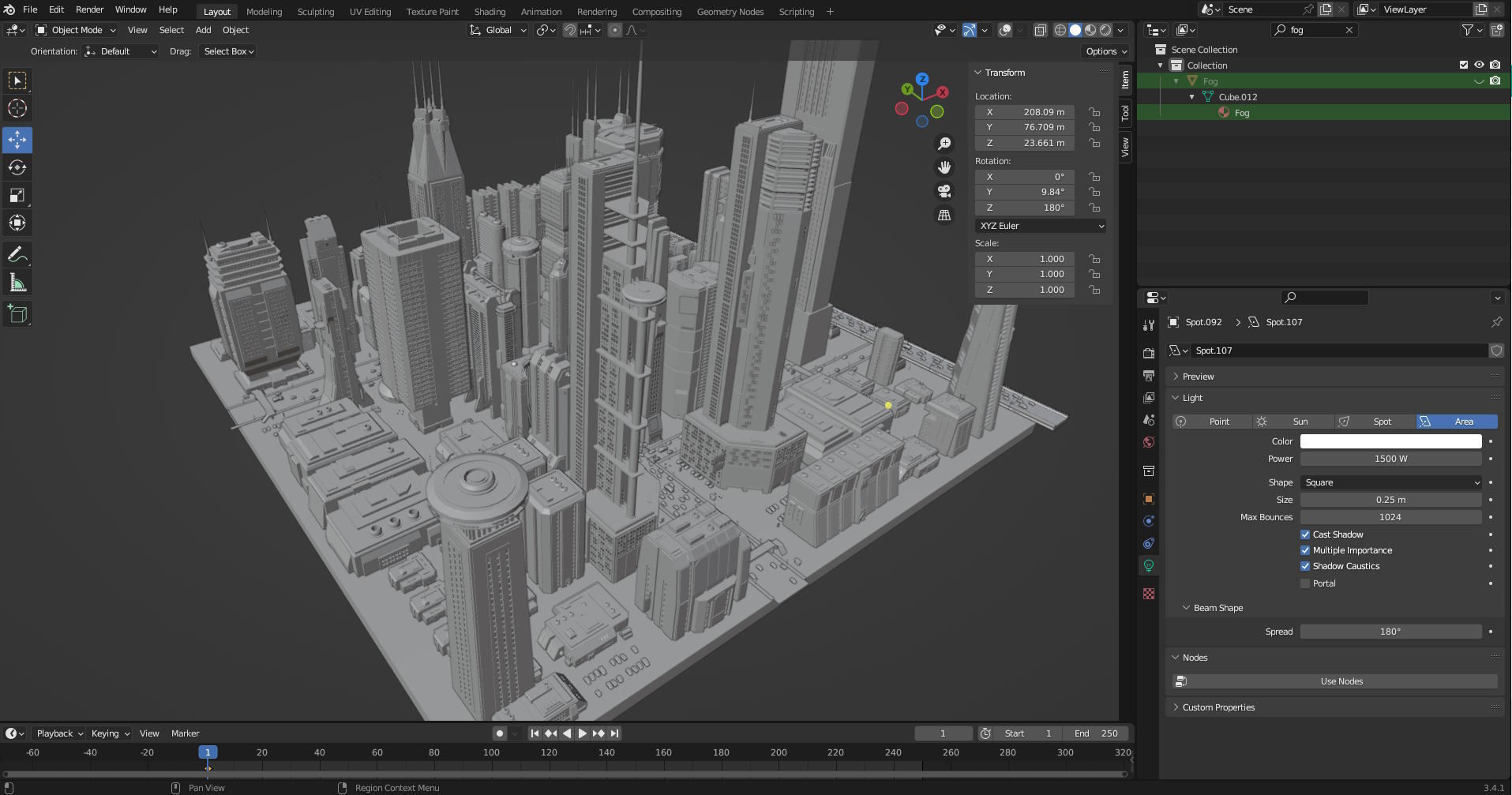Image resolution: width=1512 pixels, height=795 pixels.
Task: Expand the Preview panel
Action: point(1198,377)
